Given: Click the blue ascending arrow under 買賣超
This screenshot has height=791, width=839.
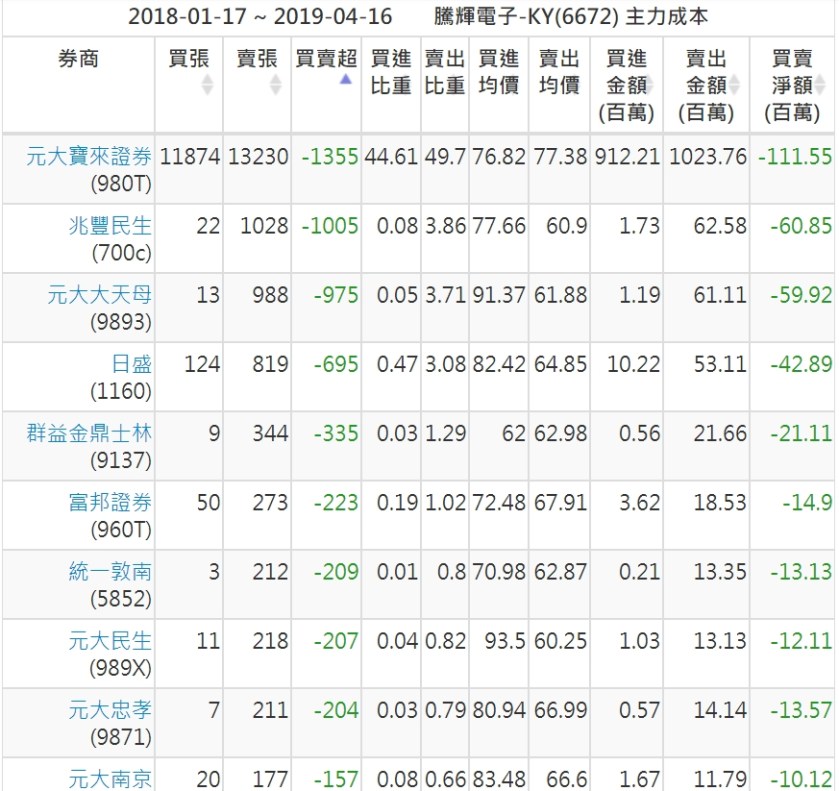Looking at the screenshot, I should pyautogui.click(x=346, y=79).
